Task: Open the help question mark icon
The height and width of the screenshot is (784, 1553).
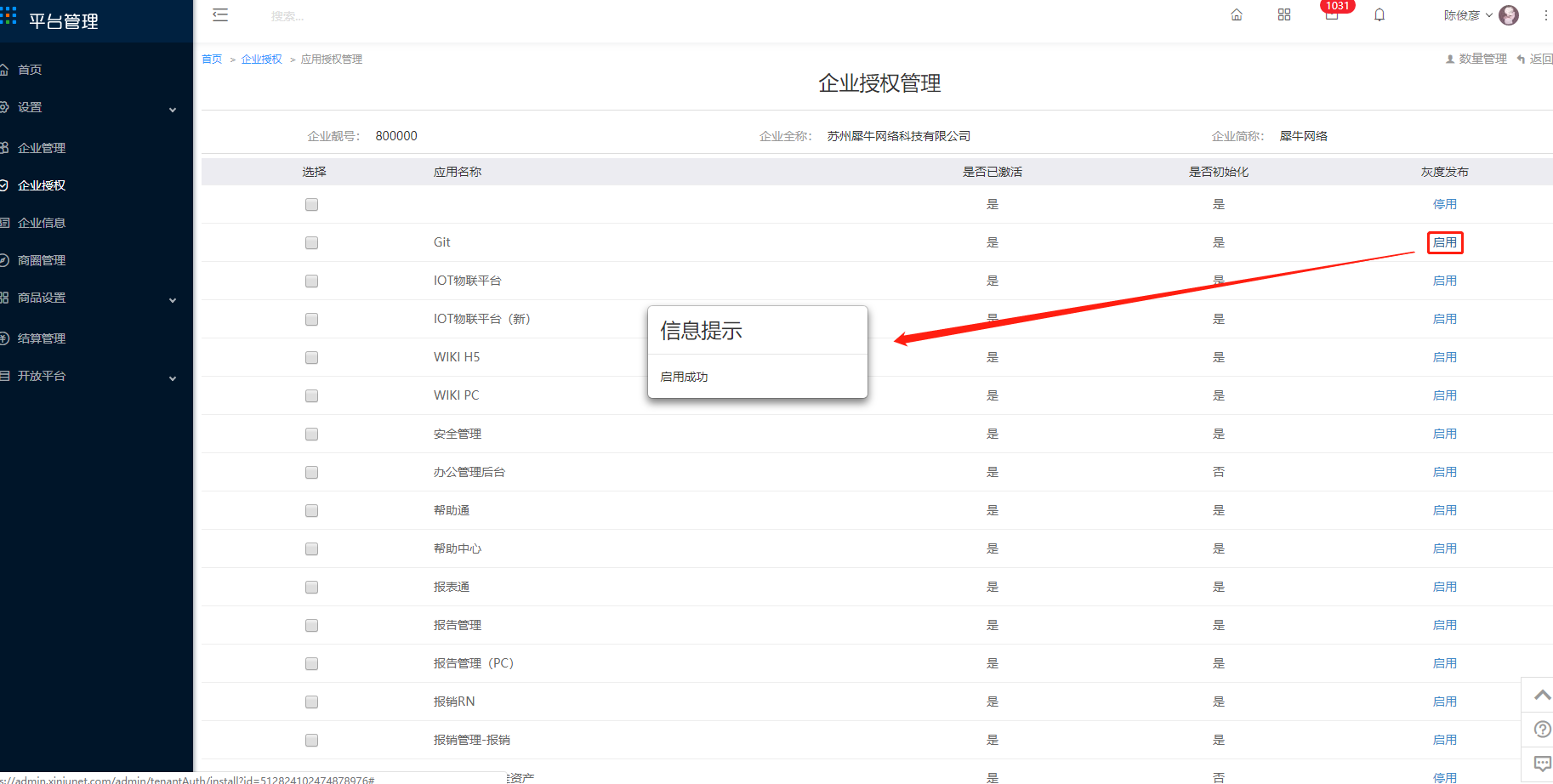Action: coord(1542,729)
